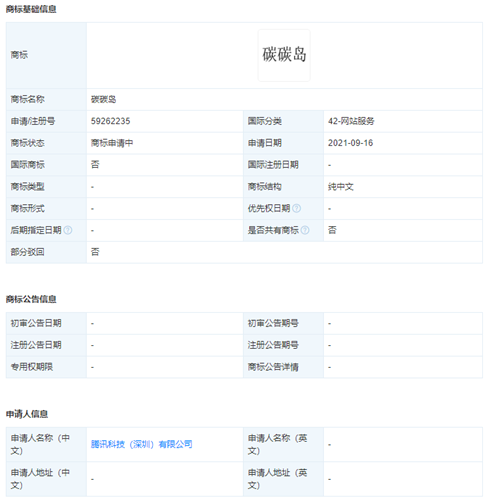Click the 商标结构 label cell
Viewport: 487px width, 500px height.
point(283,187)
